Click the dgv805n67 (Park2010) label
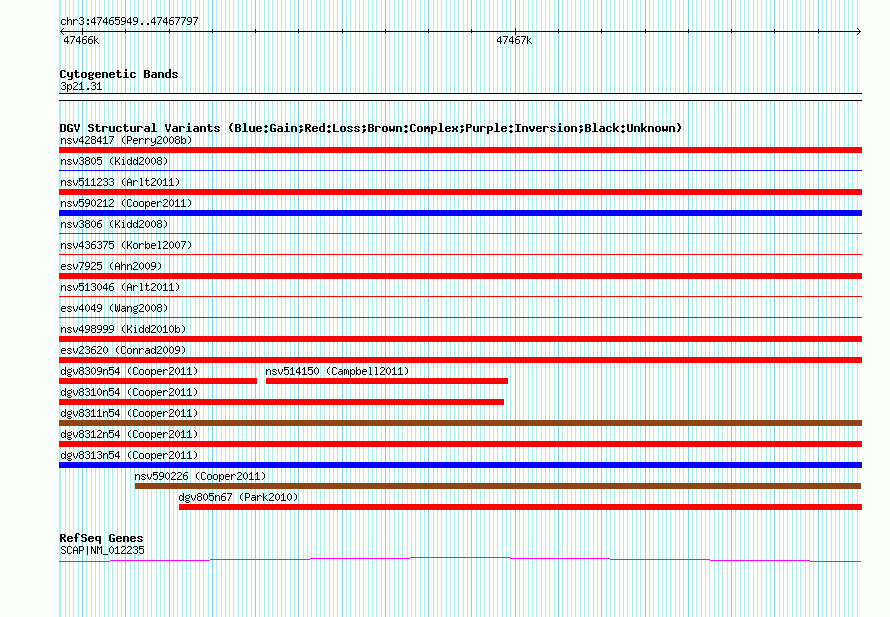Image resolution: width=890 pixels, height=617 pixels. coord(238,497)
